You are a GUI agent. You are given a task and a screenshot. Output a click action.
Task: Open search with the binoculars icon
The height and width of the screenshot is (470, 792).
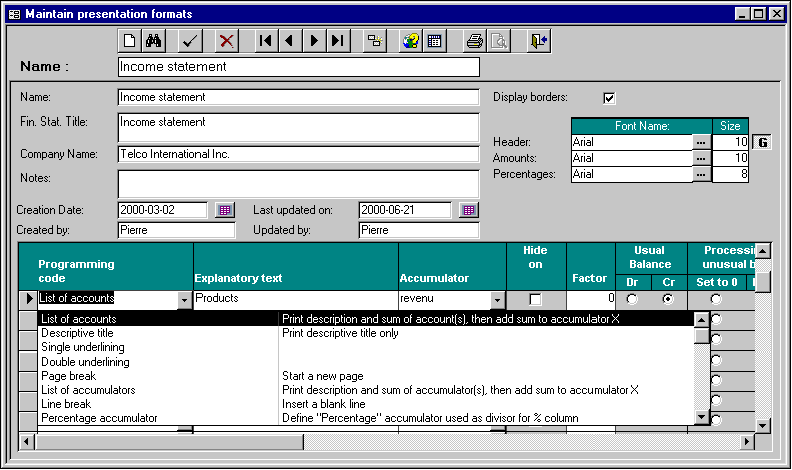point(154,41)
